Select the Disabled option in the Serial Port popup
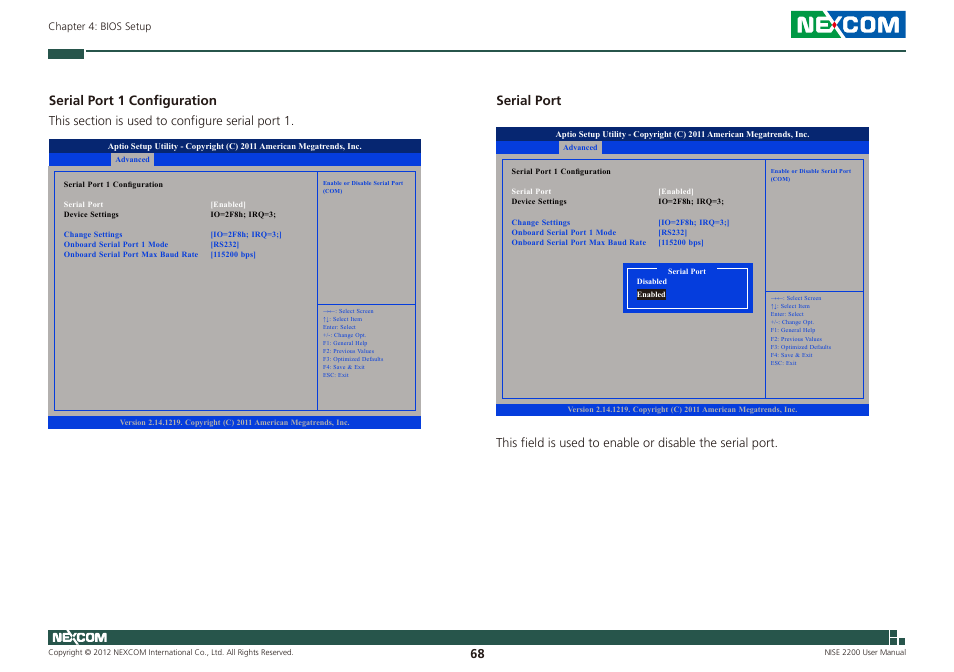954x672 pixels. pyautogui.click(x=652, y=282)
